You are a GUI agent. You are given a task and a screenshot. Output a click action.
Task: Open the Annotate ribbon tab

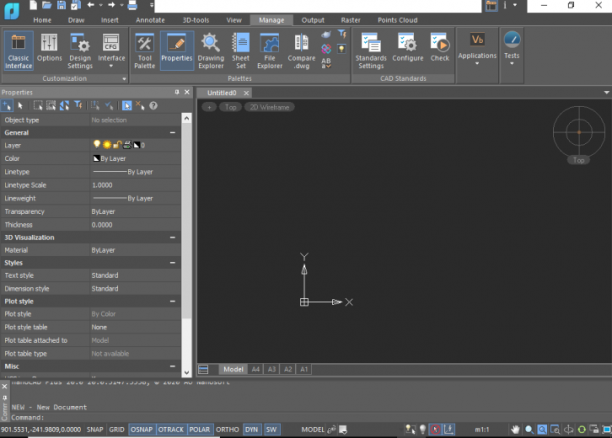coord(150,20)
